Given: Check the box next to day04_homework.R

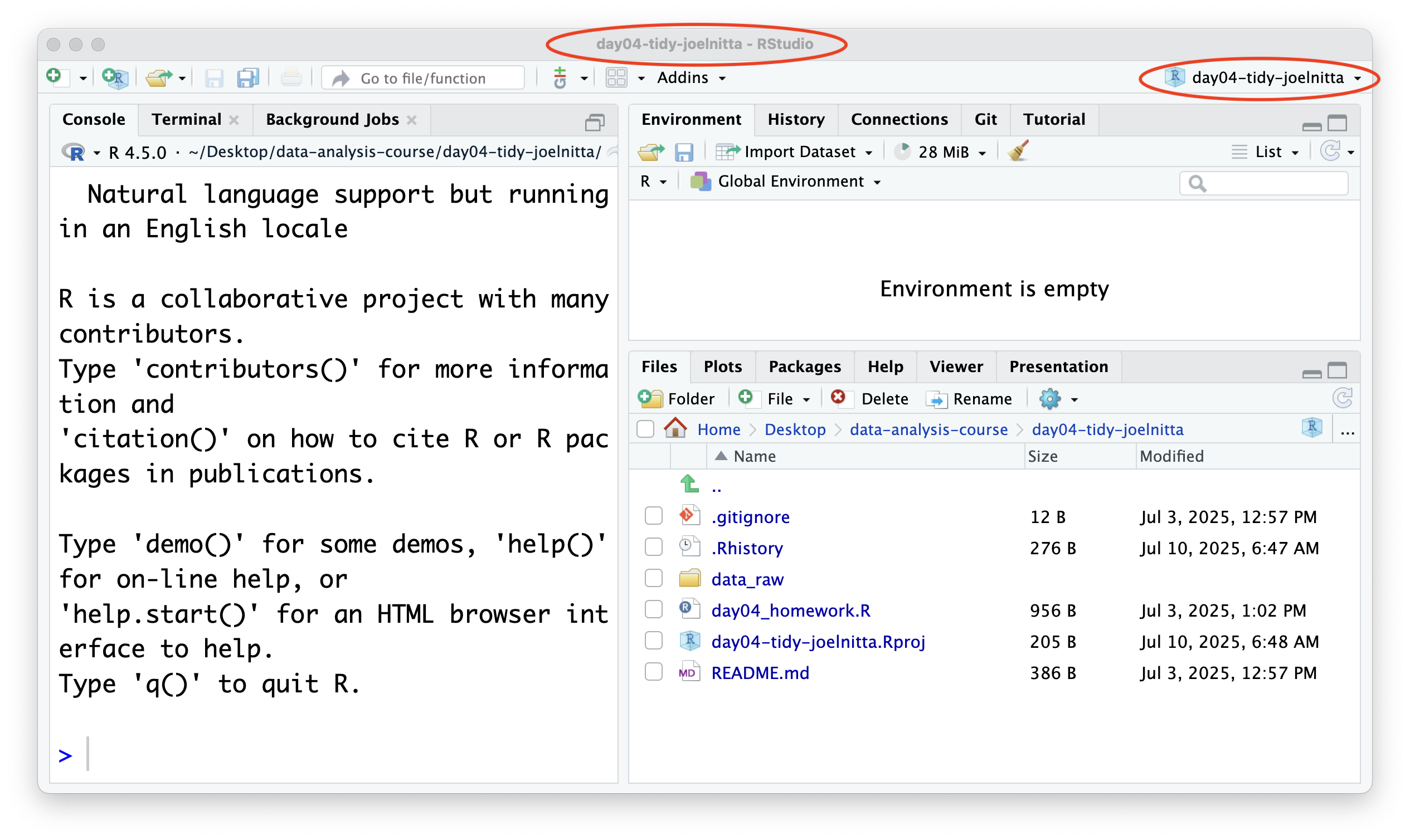Looking at the screenshot, I should pyautogui.click(x=654, y=610).
